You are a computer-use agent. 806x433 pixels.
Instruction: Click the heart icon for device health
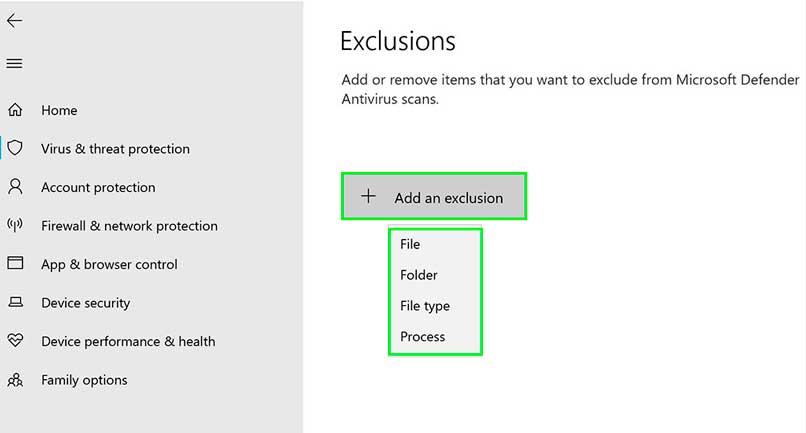[x=15, y=340]
